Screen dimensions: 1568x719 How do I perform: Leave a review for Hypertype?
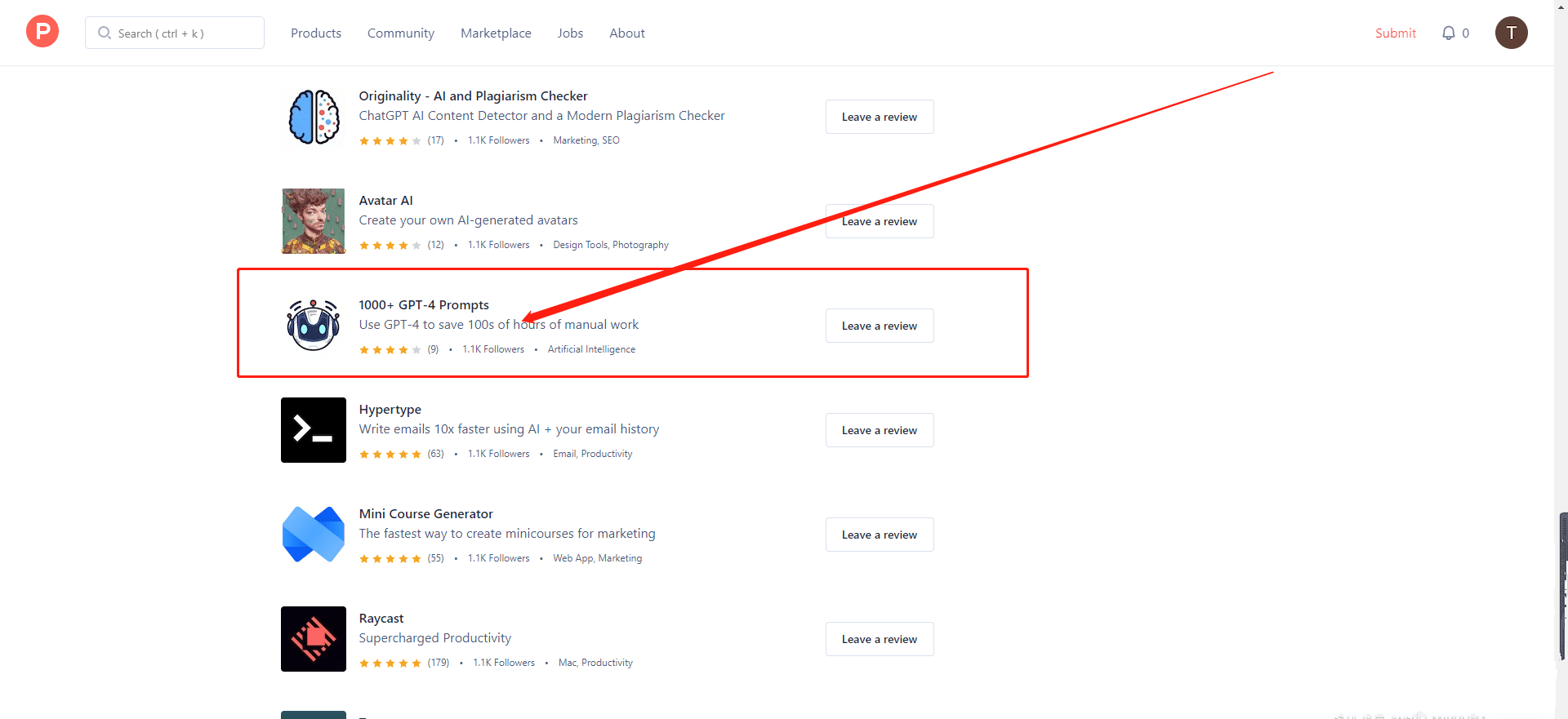[879, 430]
